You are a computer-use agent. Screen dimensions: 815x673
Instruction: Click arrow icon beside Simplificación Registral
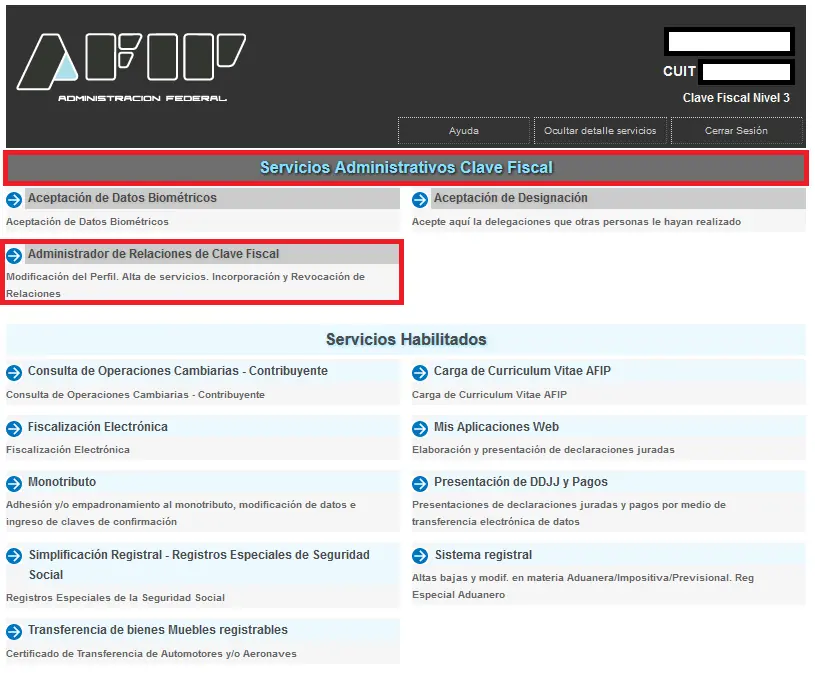14,556
